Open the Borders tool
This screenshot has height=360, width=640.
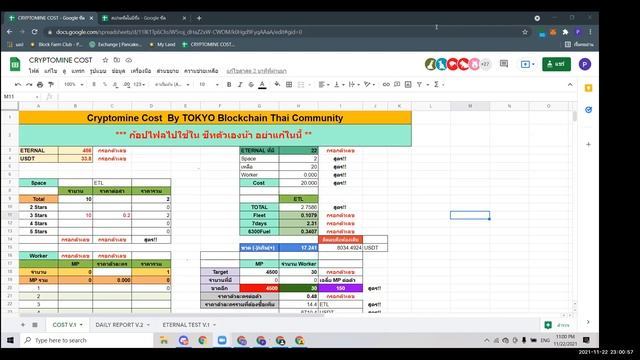(289, 84)
